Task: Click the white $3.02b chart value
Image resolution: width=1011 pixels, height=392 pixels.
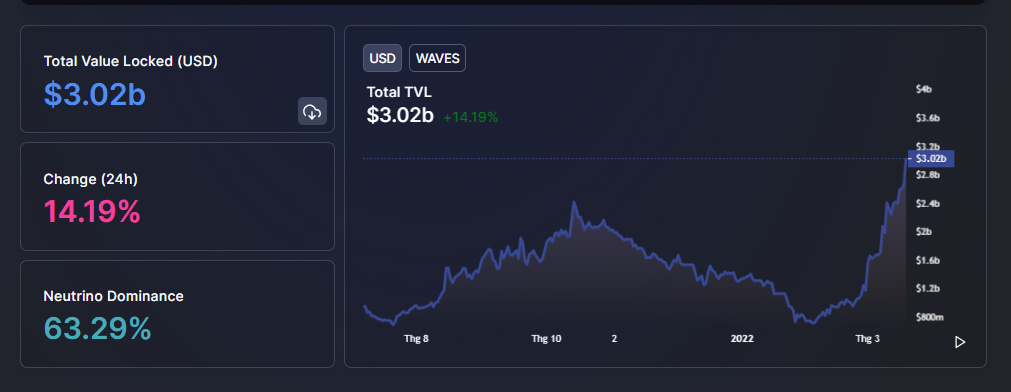Action: 400,115
